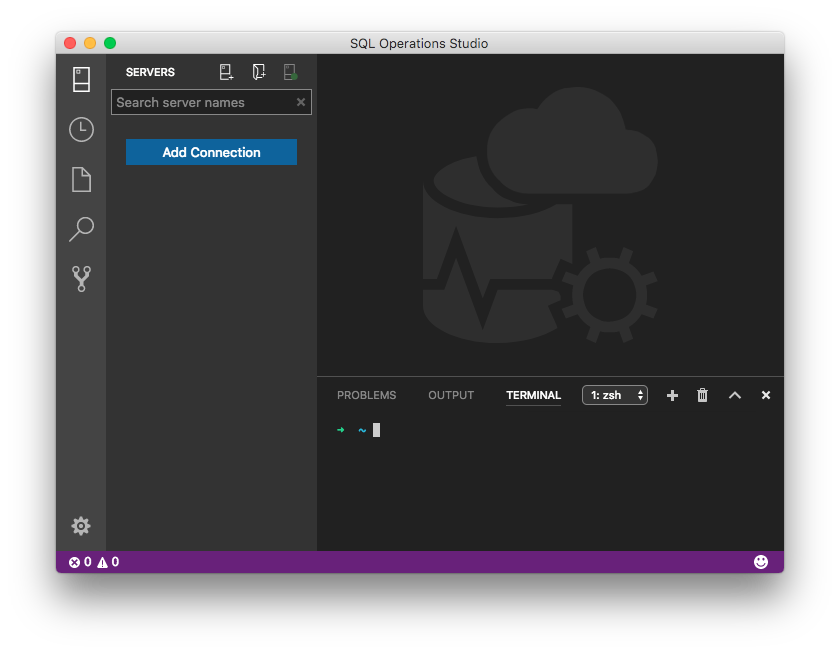
Task: Open the Search view
Action: click(81, 229)
